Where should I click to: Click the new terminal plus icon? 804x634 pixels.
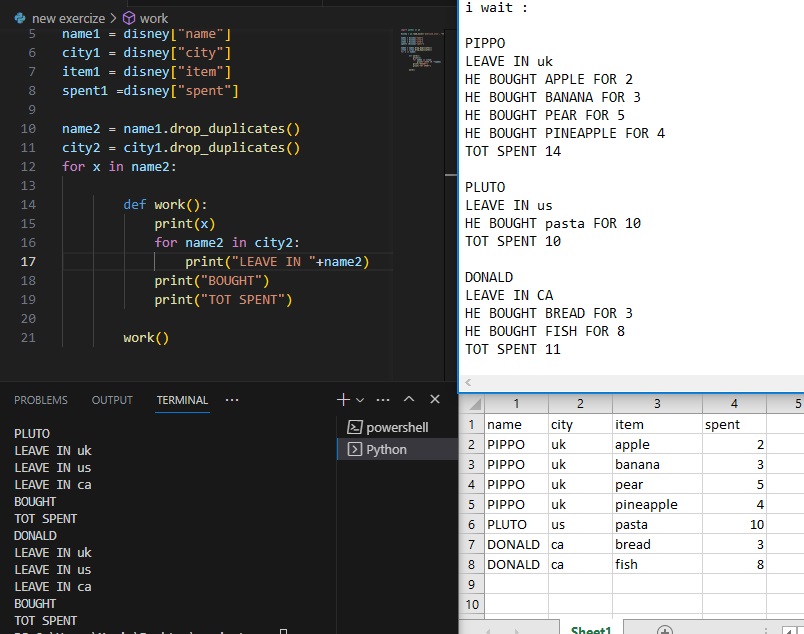click(343, 400)
